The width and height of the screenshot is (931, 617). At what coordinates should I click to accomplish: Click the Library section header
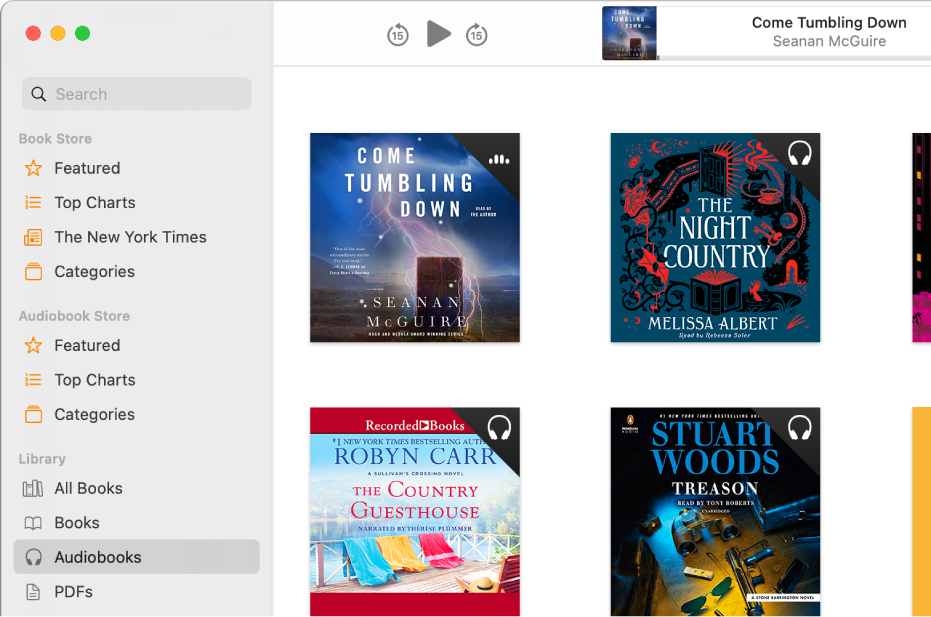pos(42,458)
